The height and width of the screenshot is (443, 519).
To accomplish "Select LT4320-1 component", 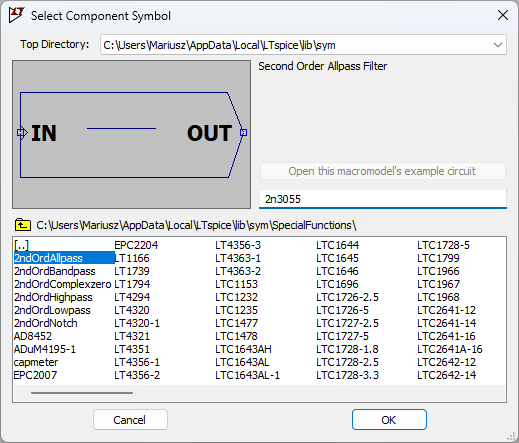I will click(137, 323).
